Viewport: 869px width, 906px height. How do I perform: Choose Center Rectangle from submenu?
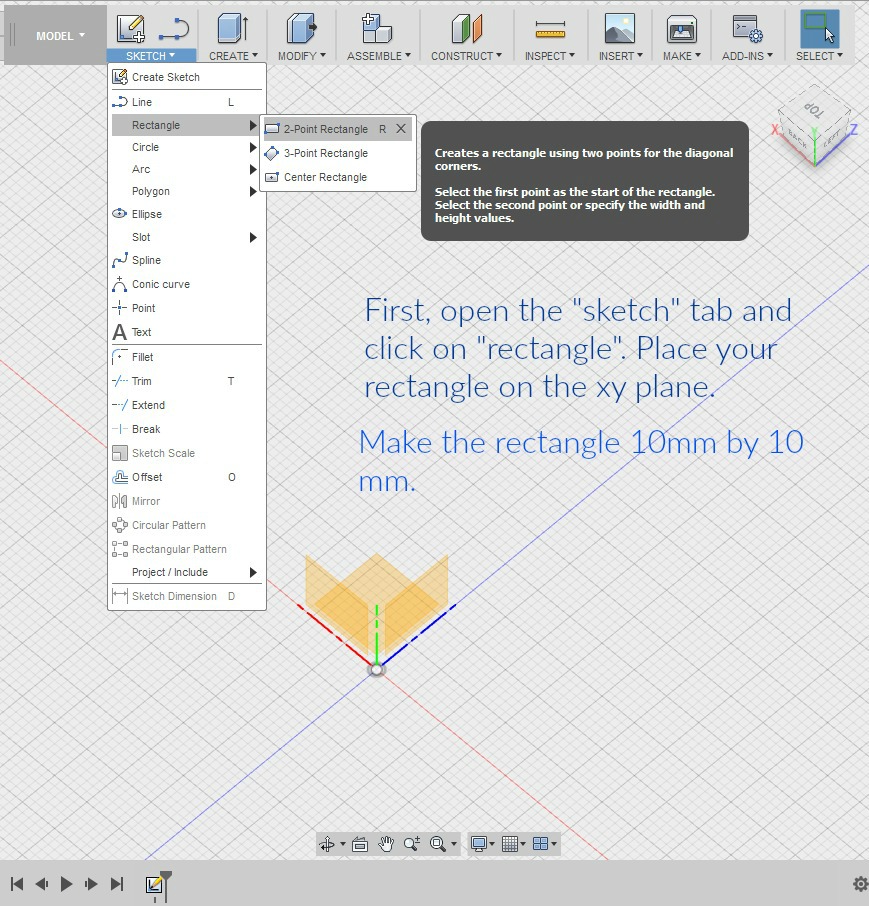[x=325, y=177]
